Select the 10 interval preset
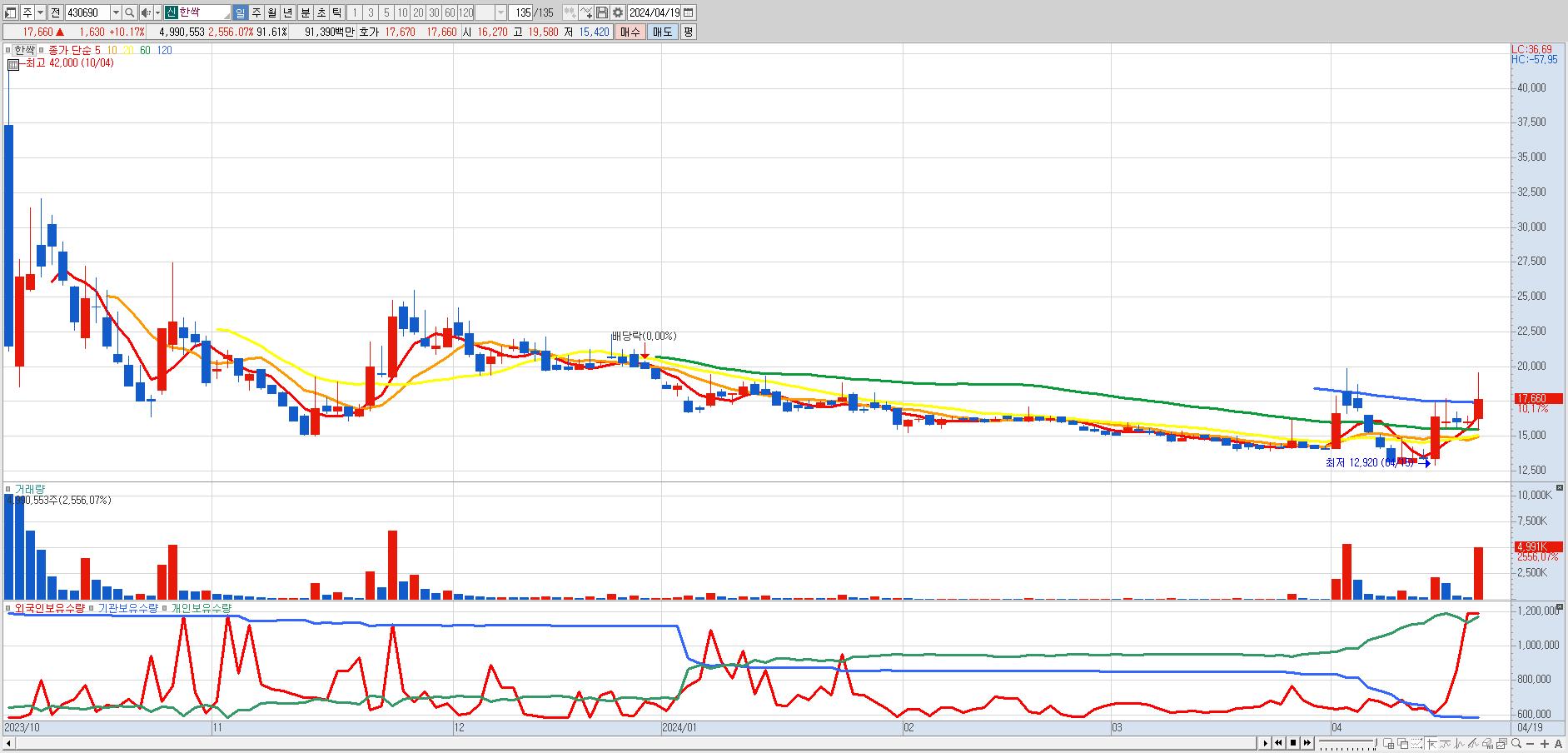Image resolution: width=1568 pixels, height=753 pixels. [x=402, y=12]
